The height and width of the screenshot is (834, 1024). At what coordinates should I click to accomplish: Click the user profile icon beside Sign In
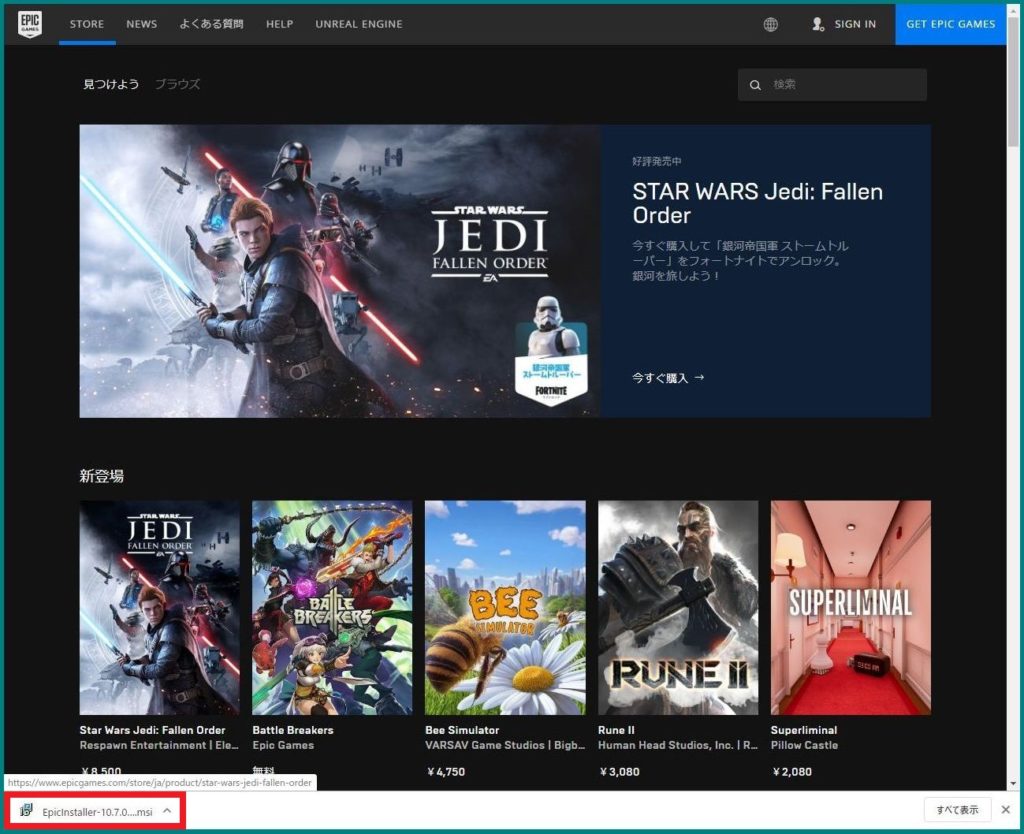818,24
